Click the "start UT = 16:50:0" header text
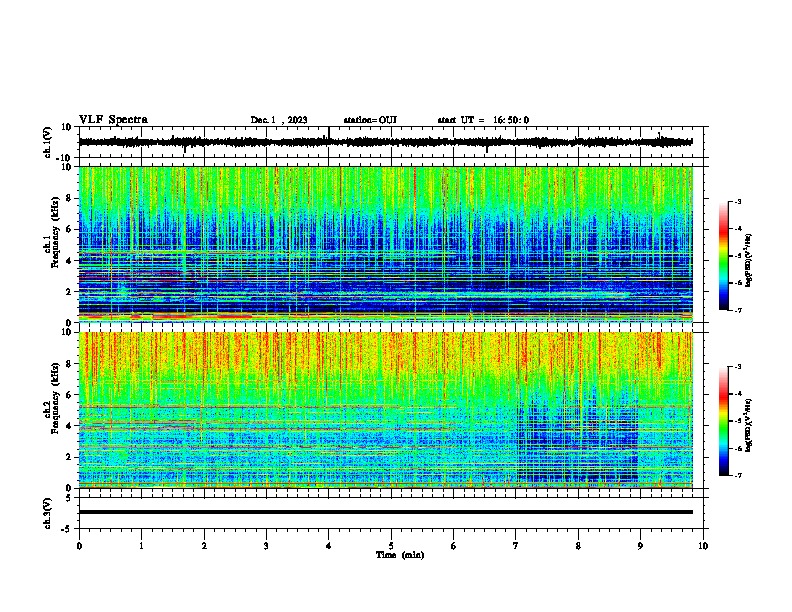The height and width of the screenshot is (612, 792). click(x=483, y=120)
